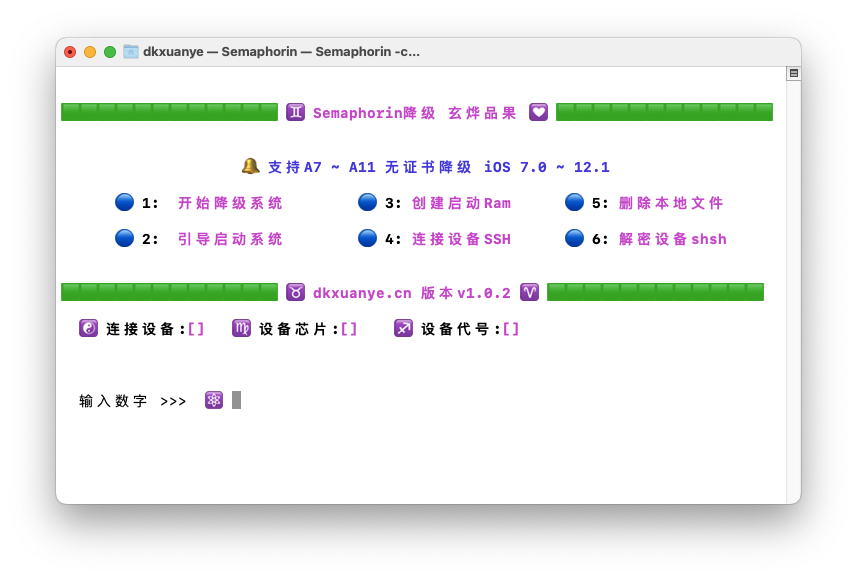
Task: Click the green bar left of the Semaphorin title
Action: tap(169, 112)
